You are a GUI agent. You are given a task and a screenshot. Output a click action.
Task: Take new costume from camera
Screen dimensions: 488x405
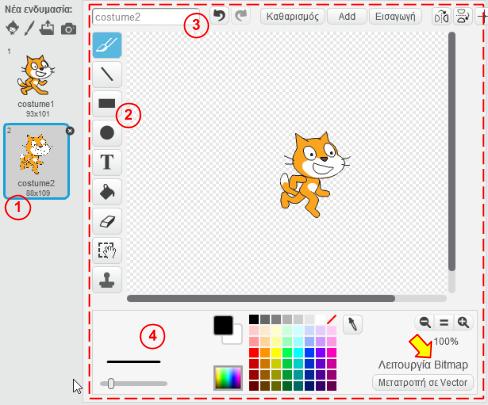tap(68, 29)
